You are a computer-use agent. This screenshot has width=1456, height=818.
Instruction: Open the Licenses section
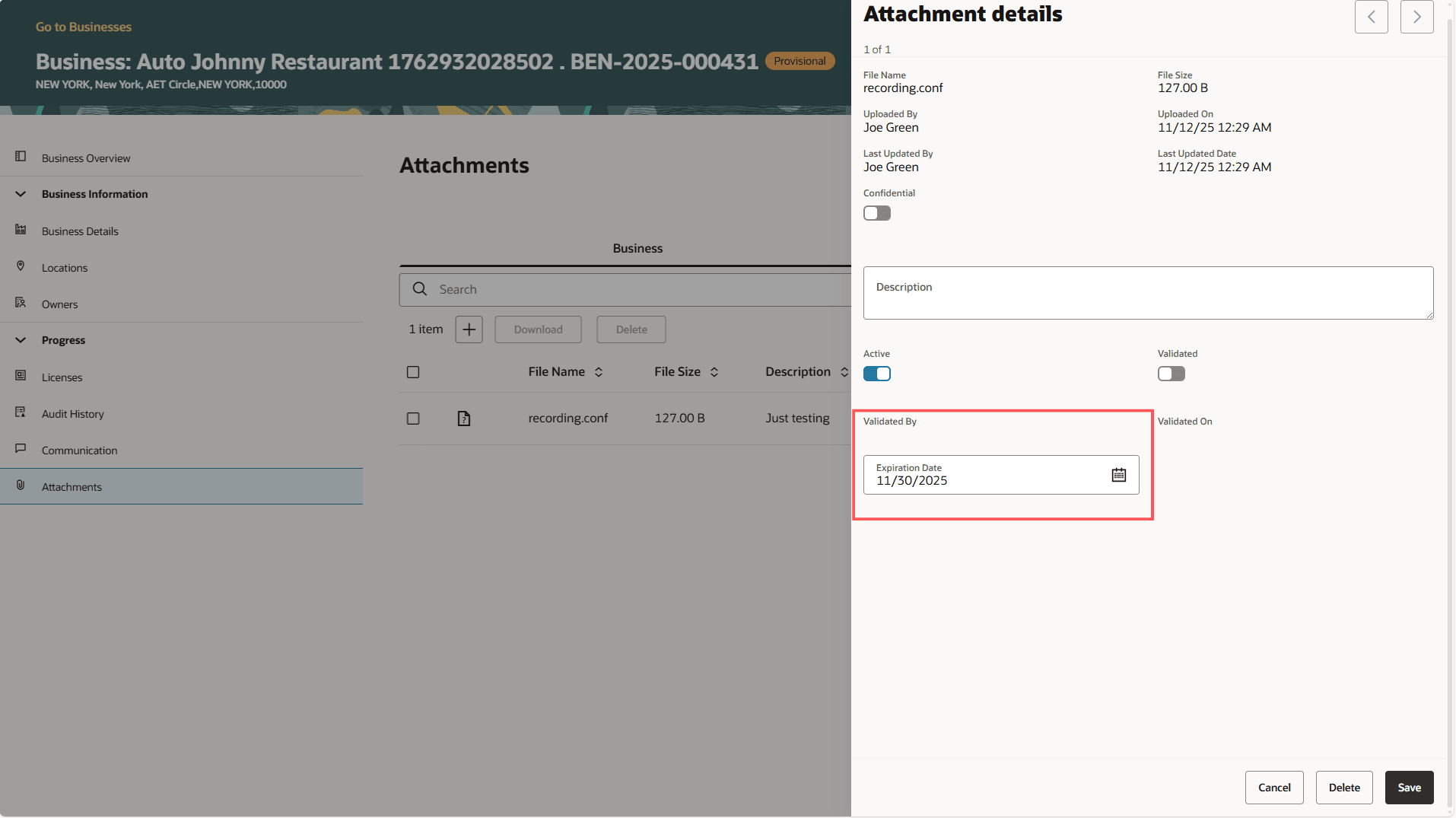point(61,377)
